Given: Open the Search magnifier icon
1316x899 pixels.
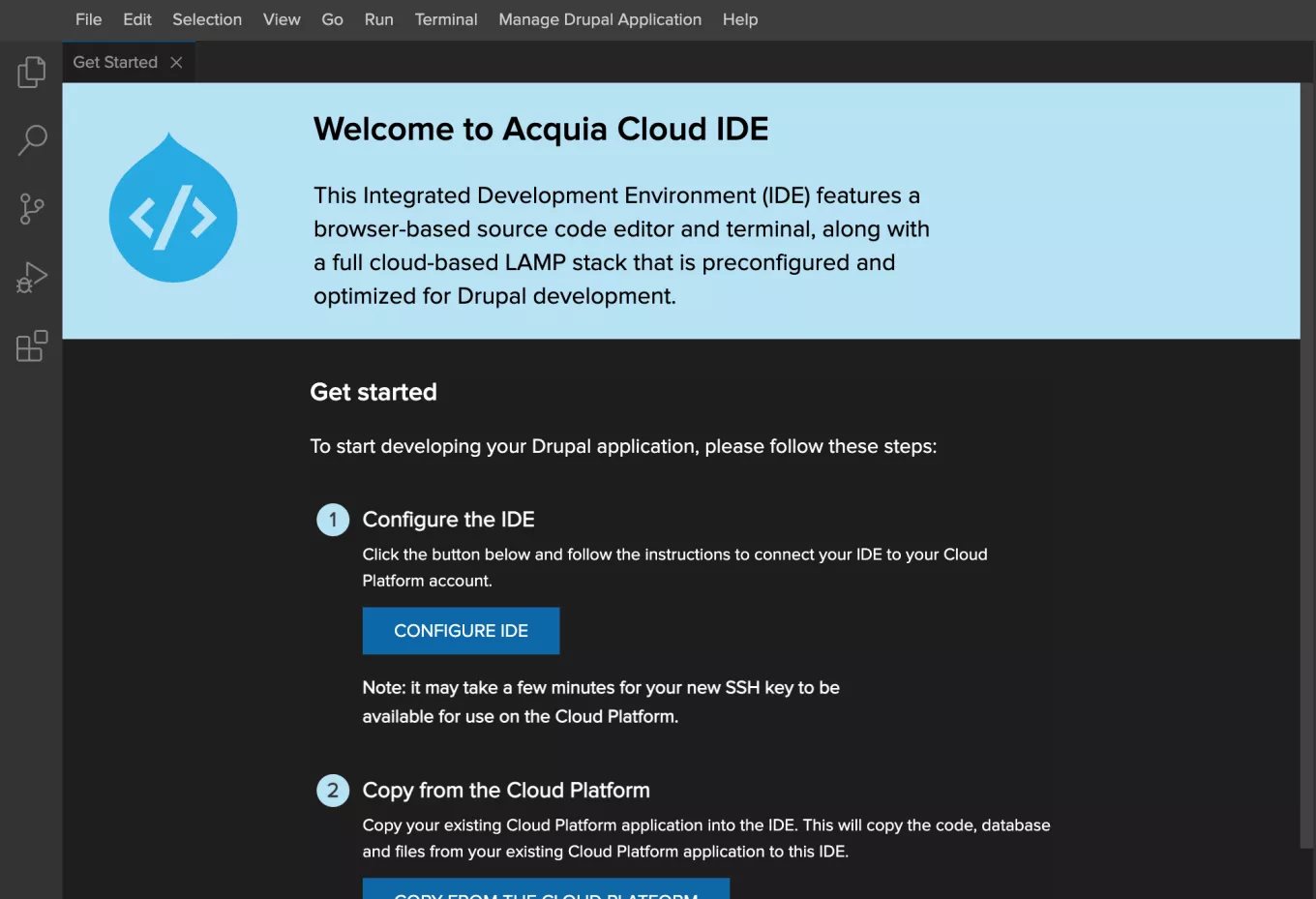Looking at the screenshot, I should click(x=31, y=140).
